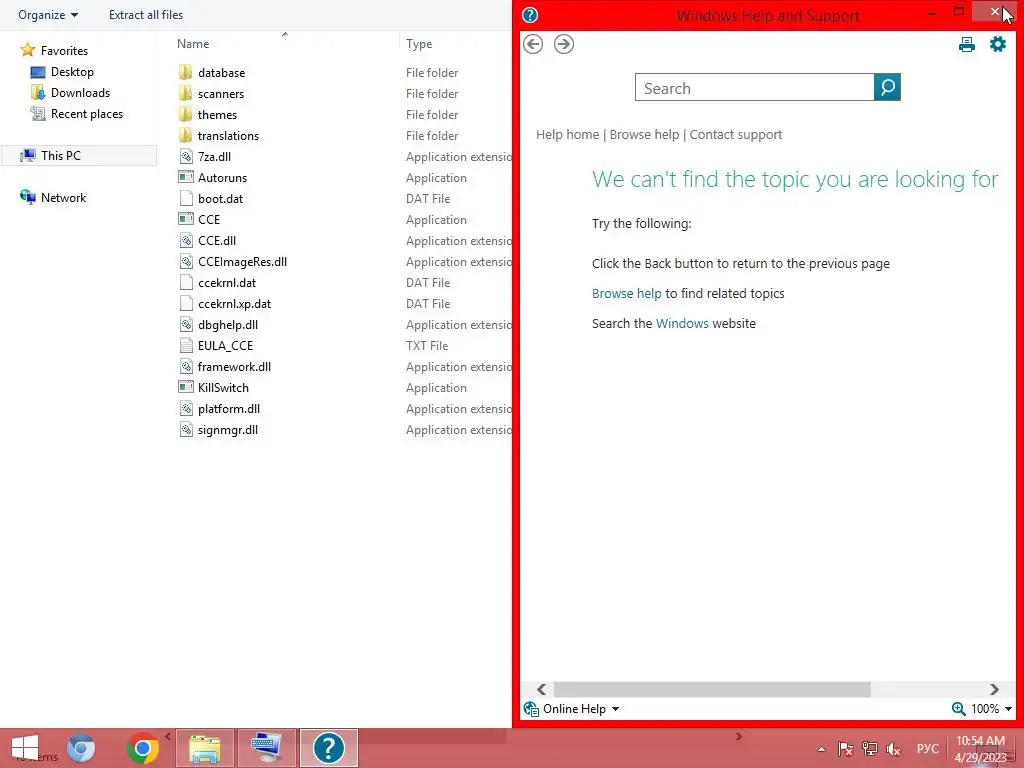Image resolution: width=1024 pixels, height=768 pixels.
Task: Select the Autoruns application icon
Action: click(186, 177)
